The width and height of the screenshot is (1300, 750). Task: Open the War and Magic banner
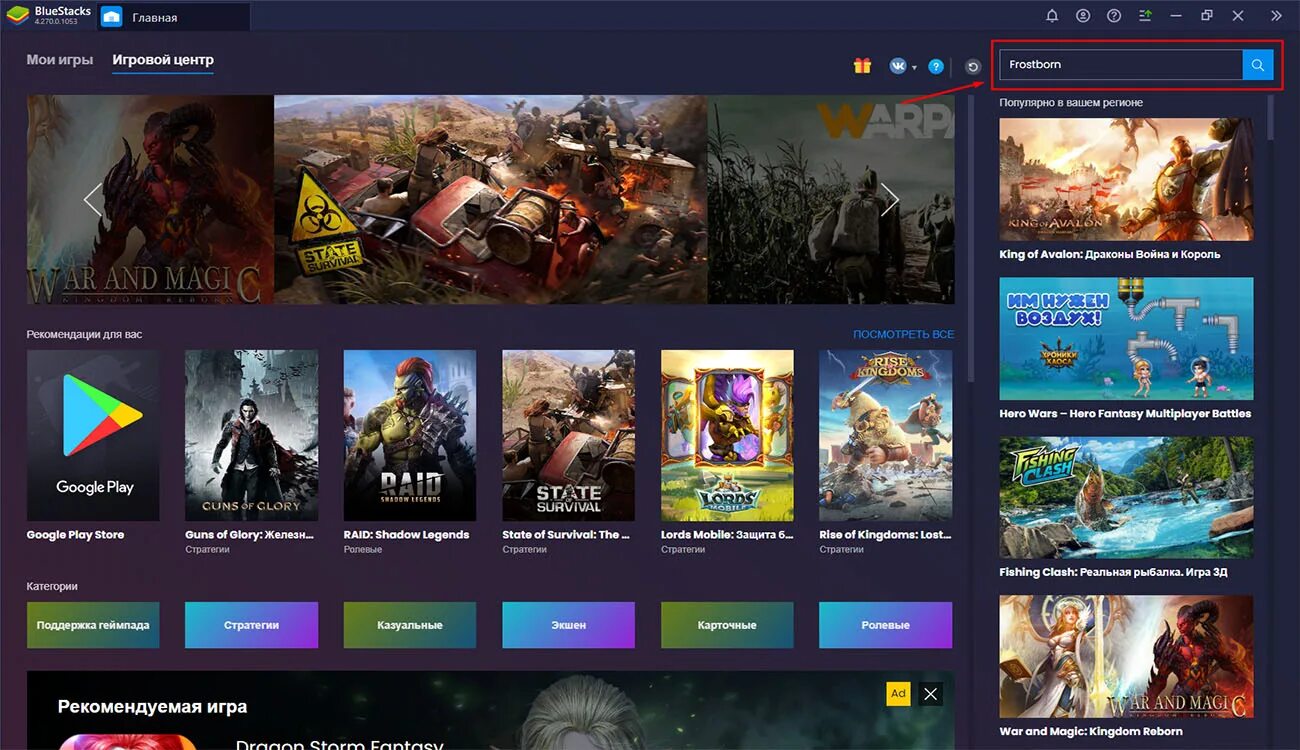150,199
